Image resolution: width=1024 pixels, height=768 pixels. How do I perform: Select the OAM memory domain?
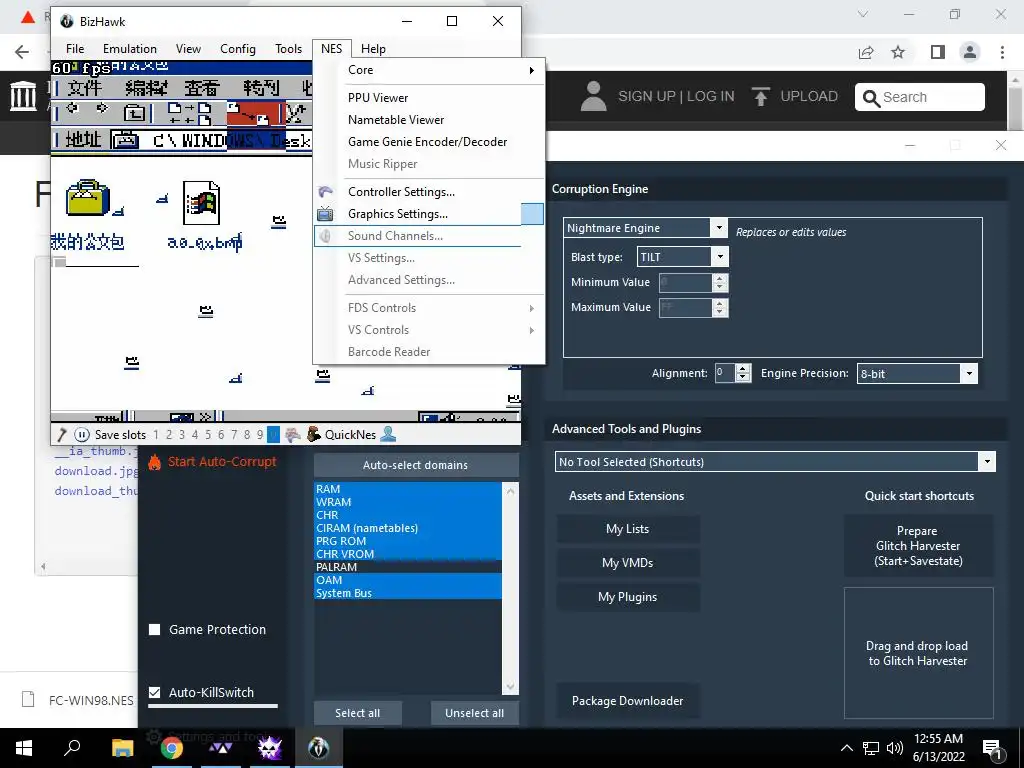tap(408, 580)
